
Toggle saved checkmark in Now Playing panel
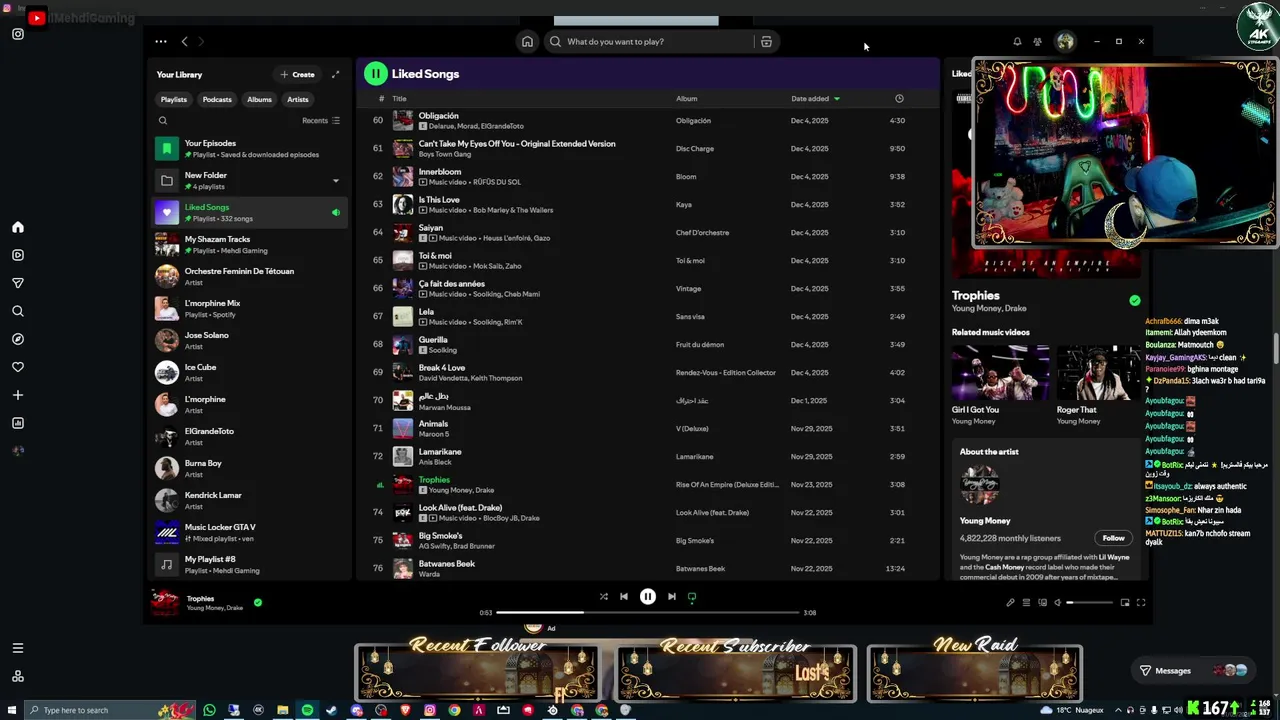pyautogui.click(x=1134, y=300)
